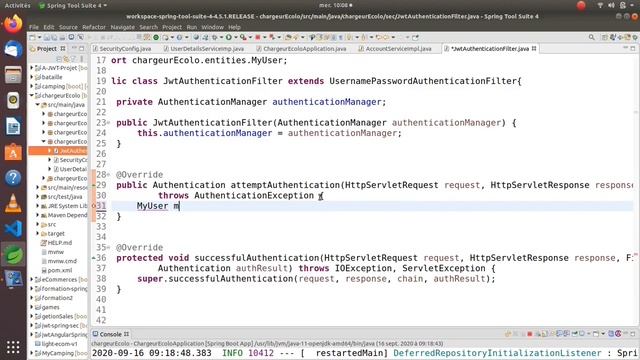Open LibreOffice Writer from the dock
Screen dimensions: 640x360
point(13,126)
